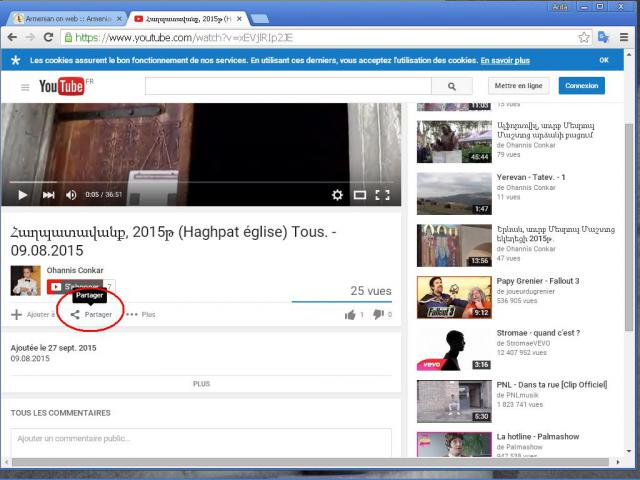Open the Plus more-actions menu

[141, 314]
